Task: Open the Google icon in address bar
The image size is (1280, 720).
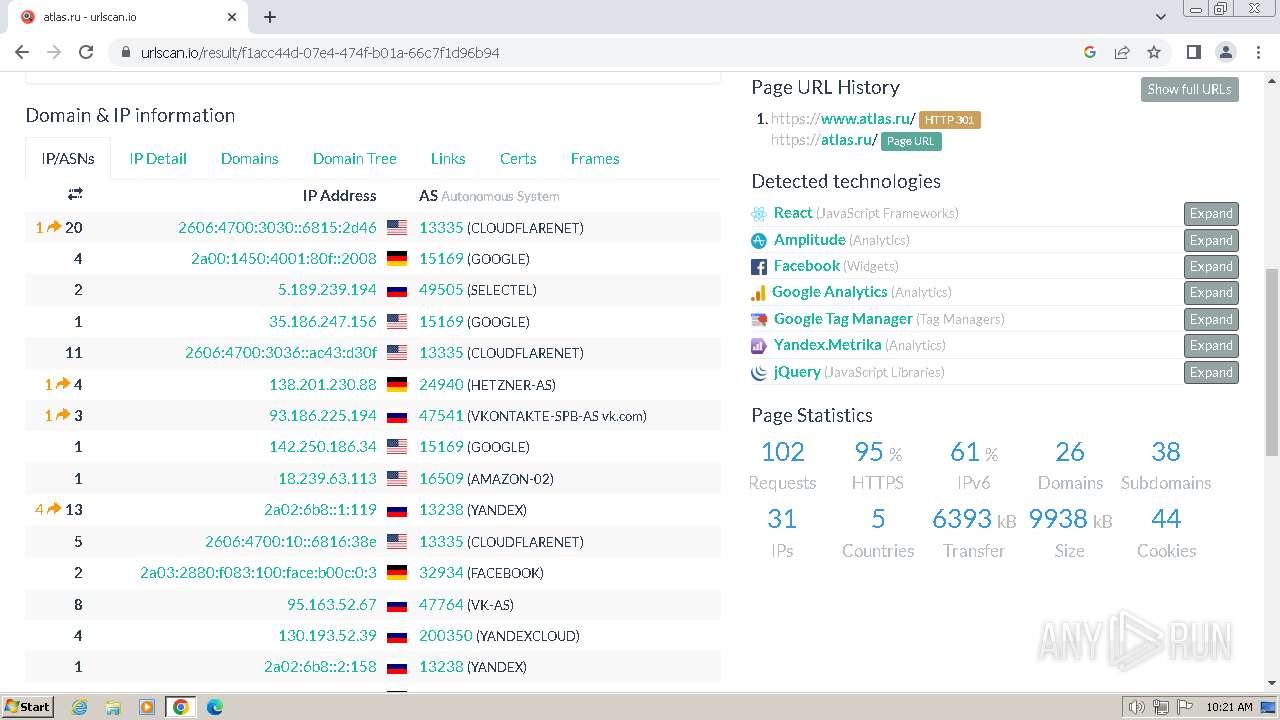Action: tap(1090, 52)
